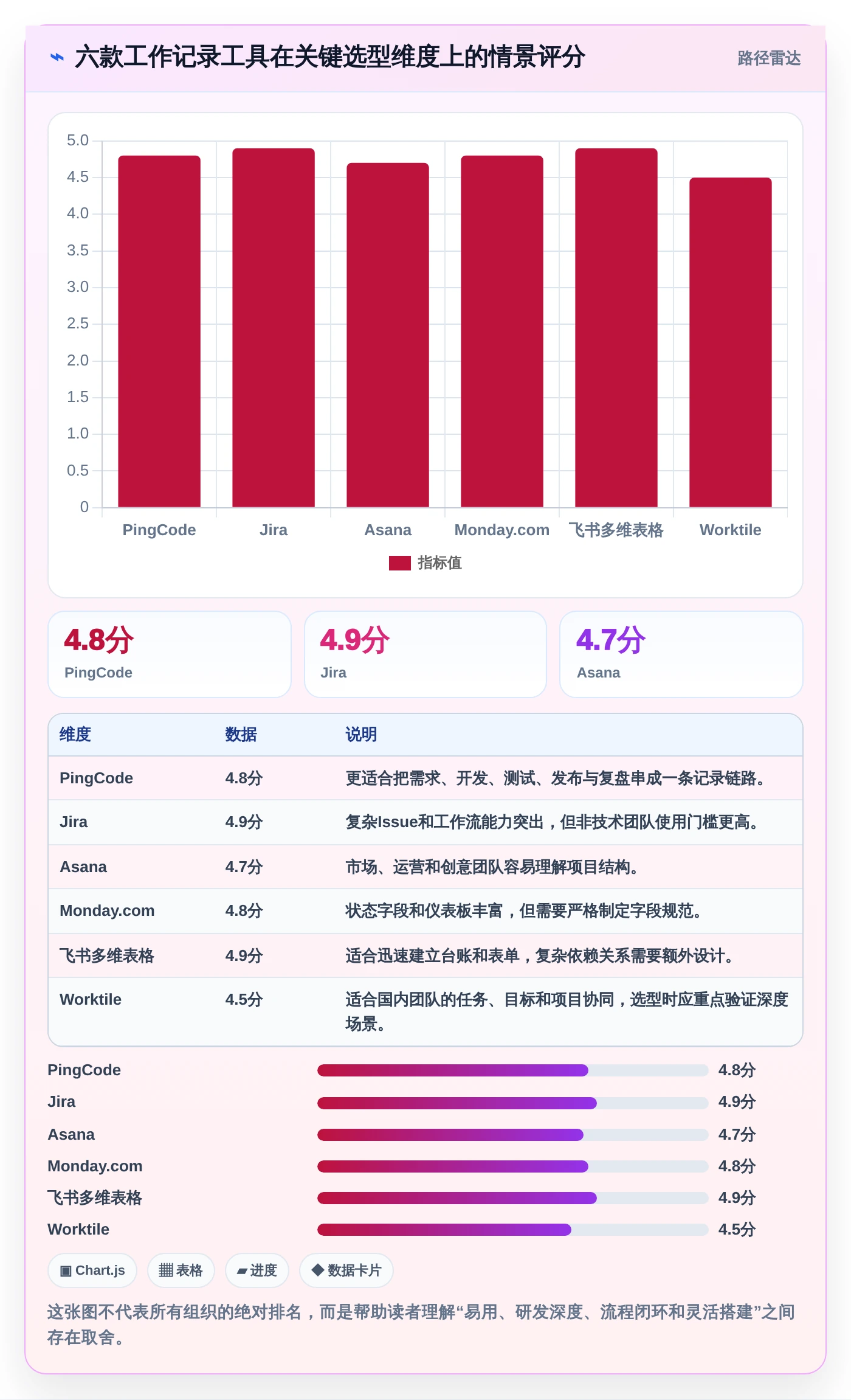Click the PingCode x-axis label
851x1400 pixels.
point(159,530)
